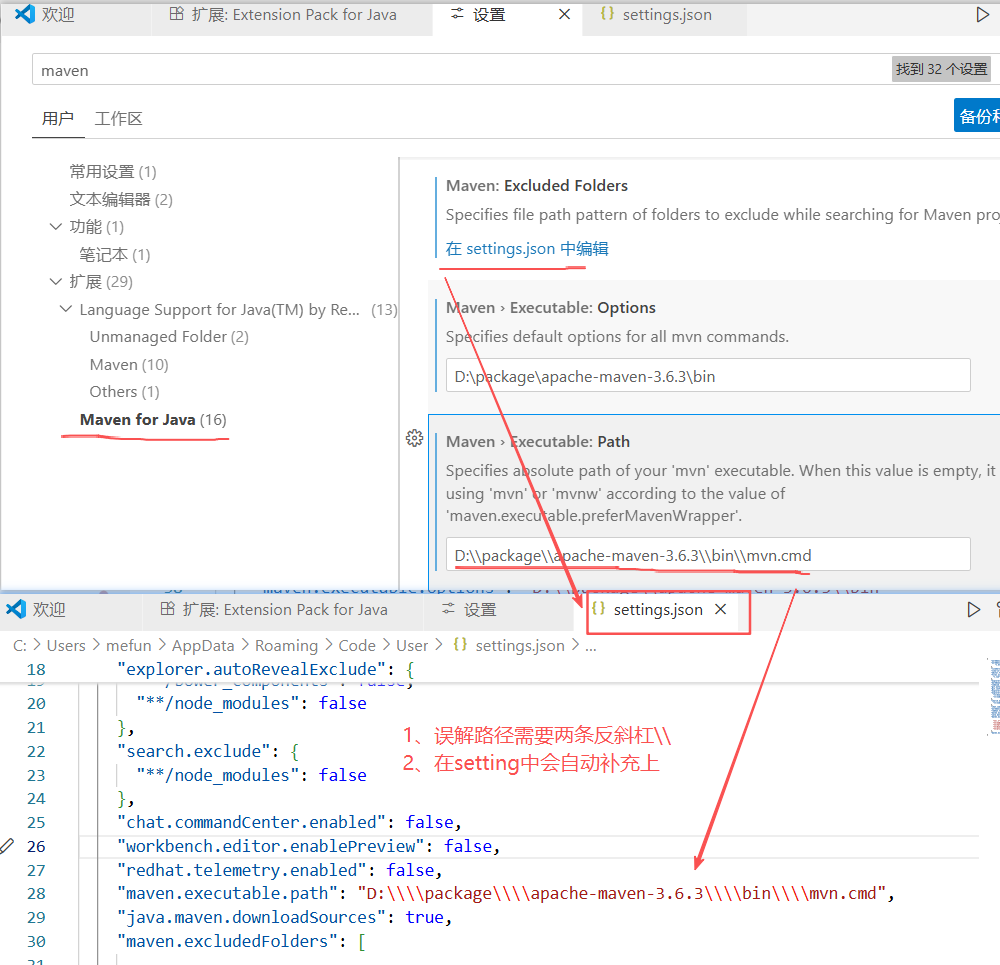Viewport: 1000px width, 965px height.
Task: Open 常用设置 (1) category
Action: point(113,172)
